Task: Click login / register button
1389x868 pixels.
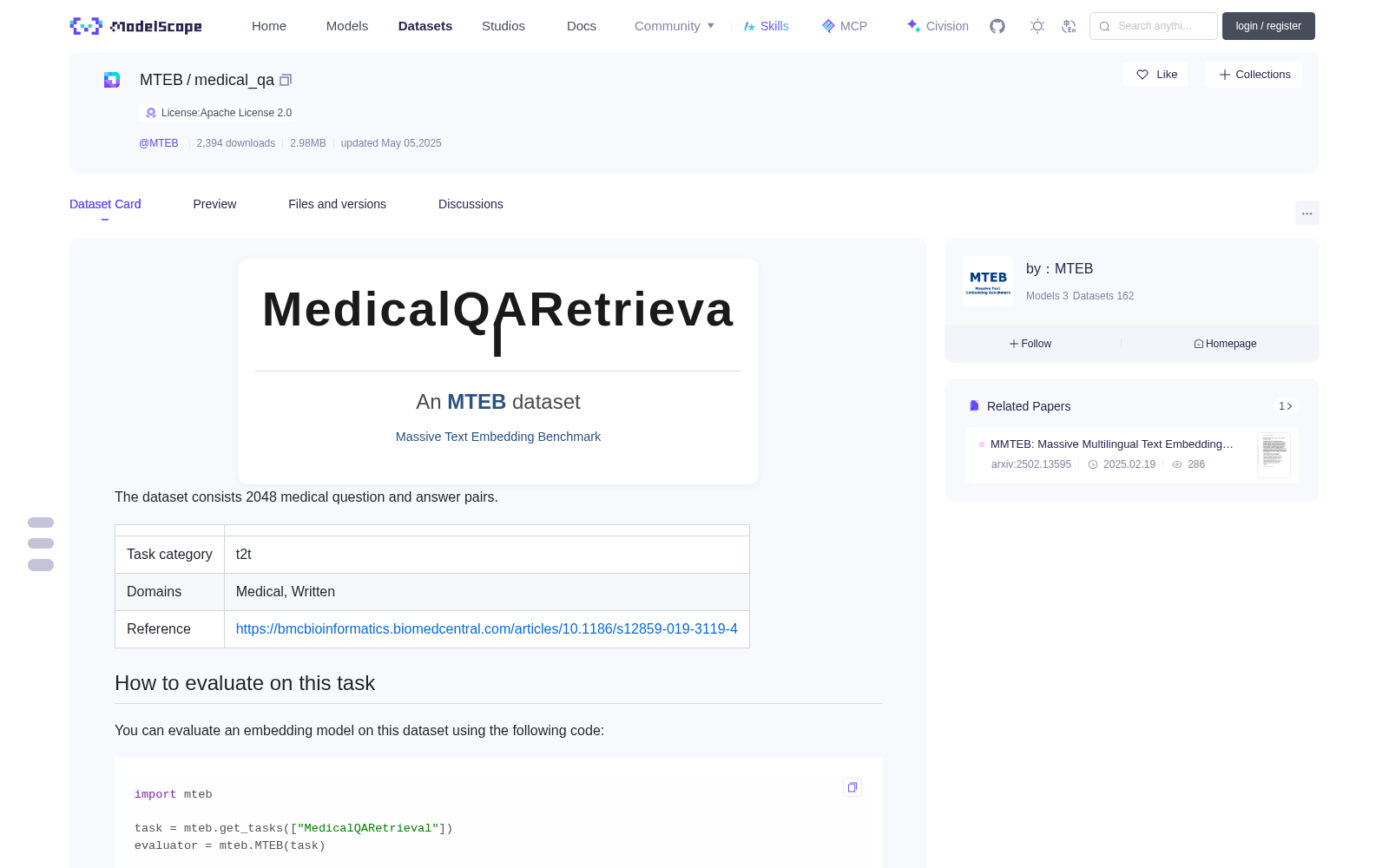Action: 1268,26
